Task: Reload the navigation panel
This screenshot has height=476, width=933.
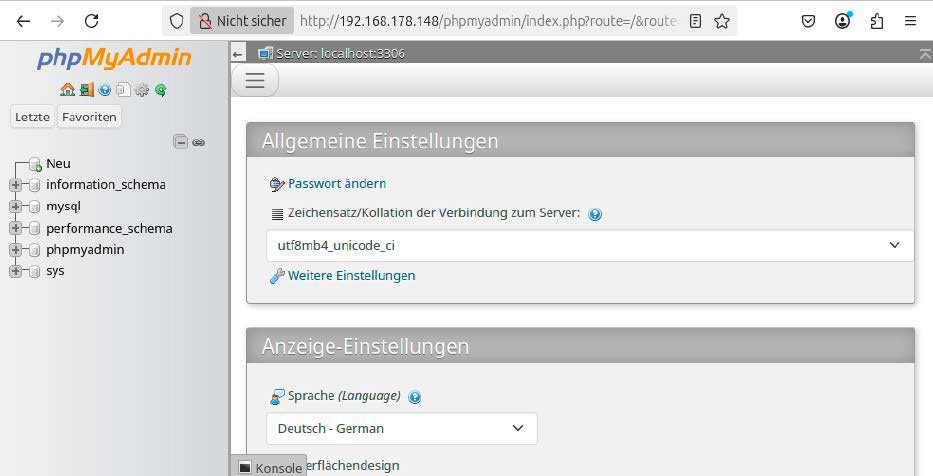Action: point(160,90)
